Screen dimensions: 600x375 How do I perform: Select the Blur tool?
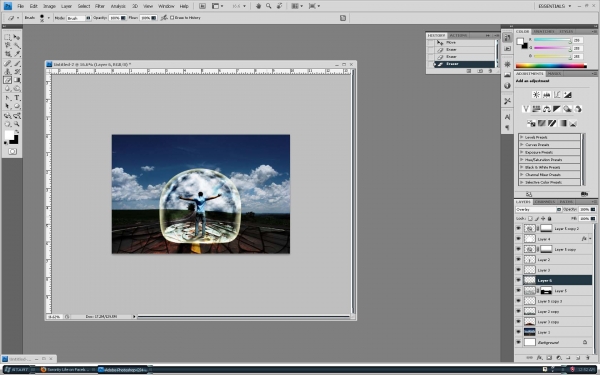(x=7, y=88)
